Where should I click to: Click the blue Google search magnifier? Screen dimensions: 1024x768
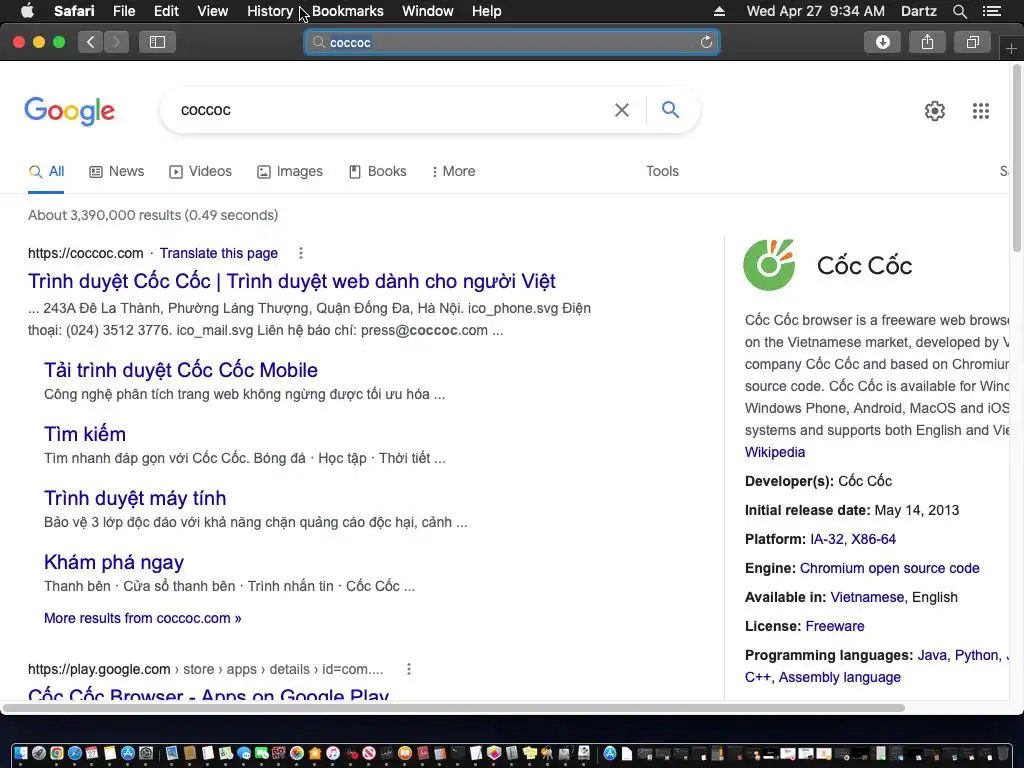coord(670,110)
